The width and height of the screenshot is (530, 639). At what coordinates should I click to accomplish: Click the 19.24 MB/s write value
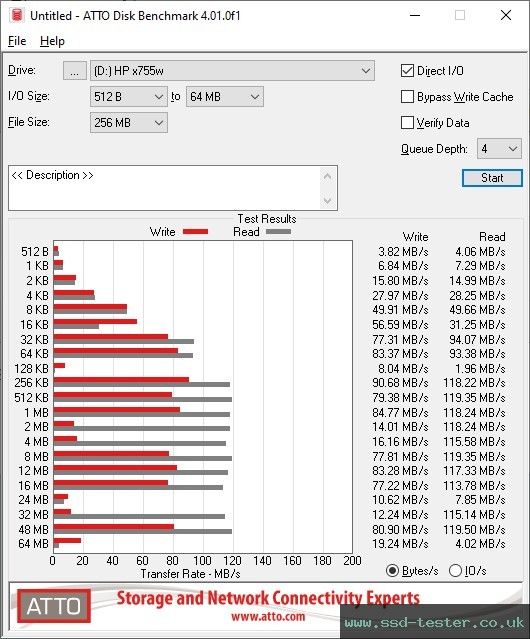tap(400, 544)
